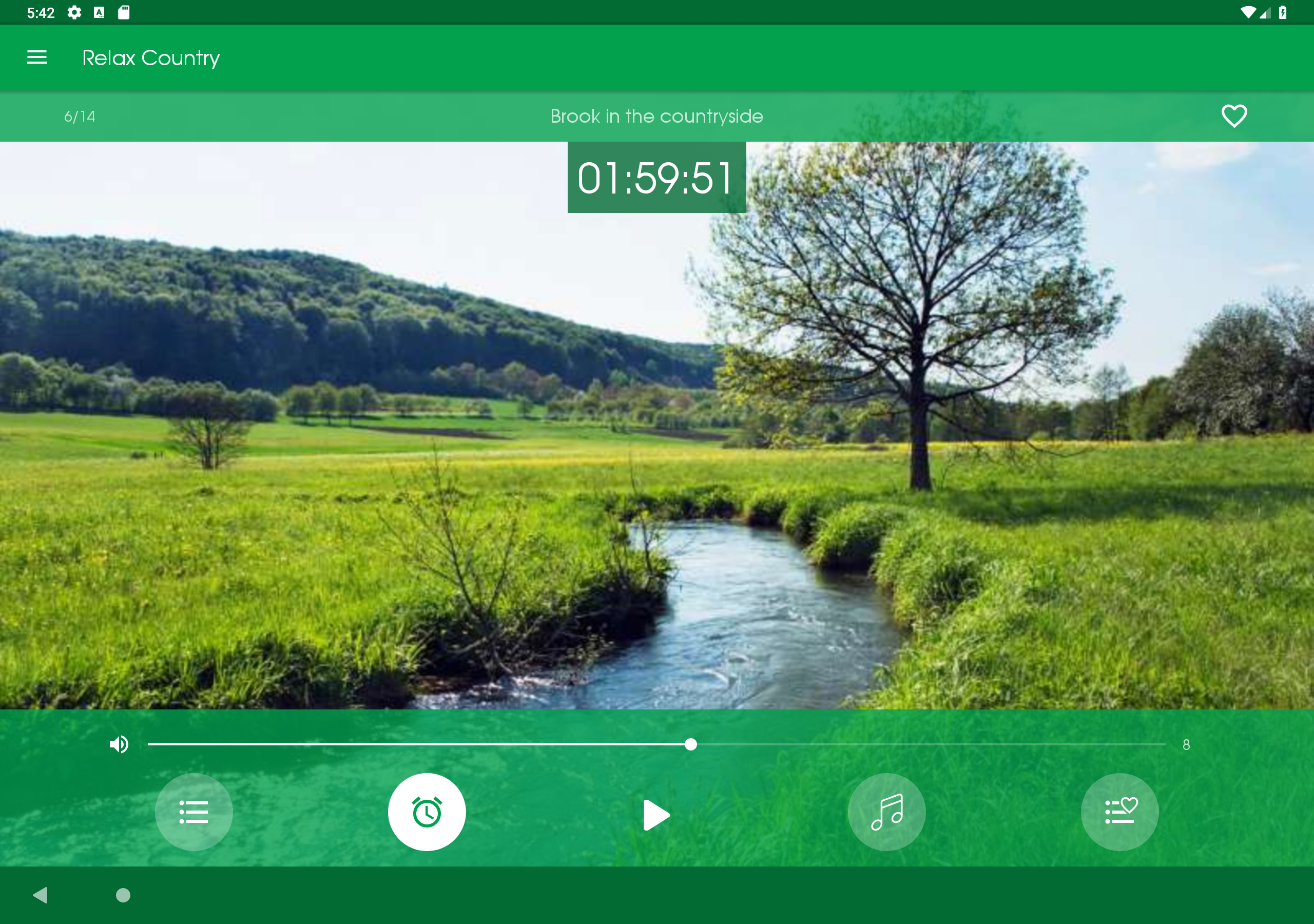Click the 'Relax Country' app title

(x=151, y=58)
